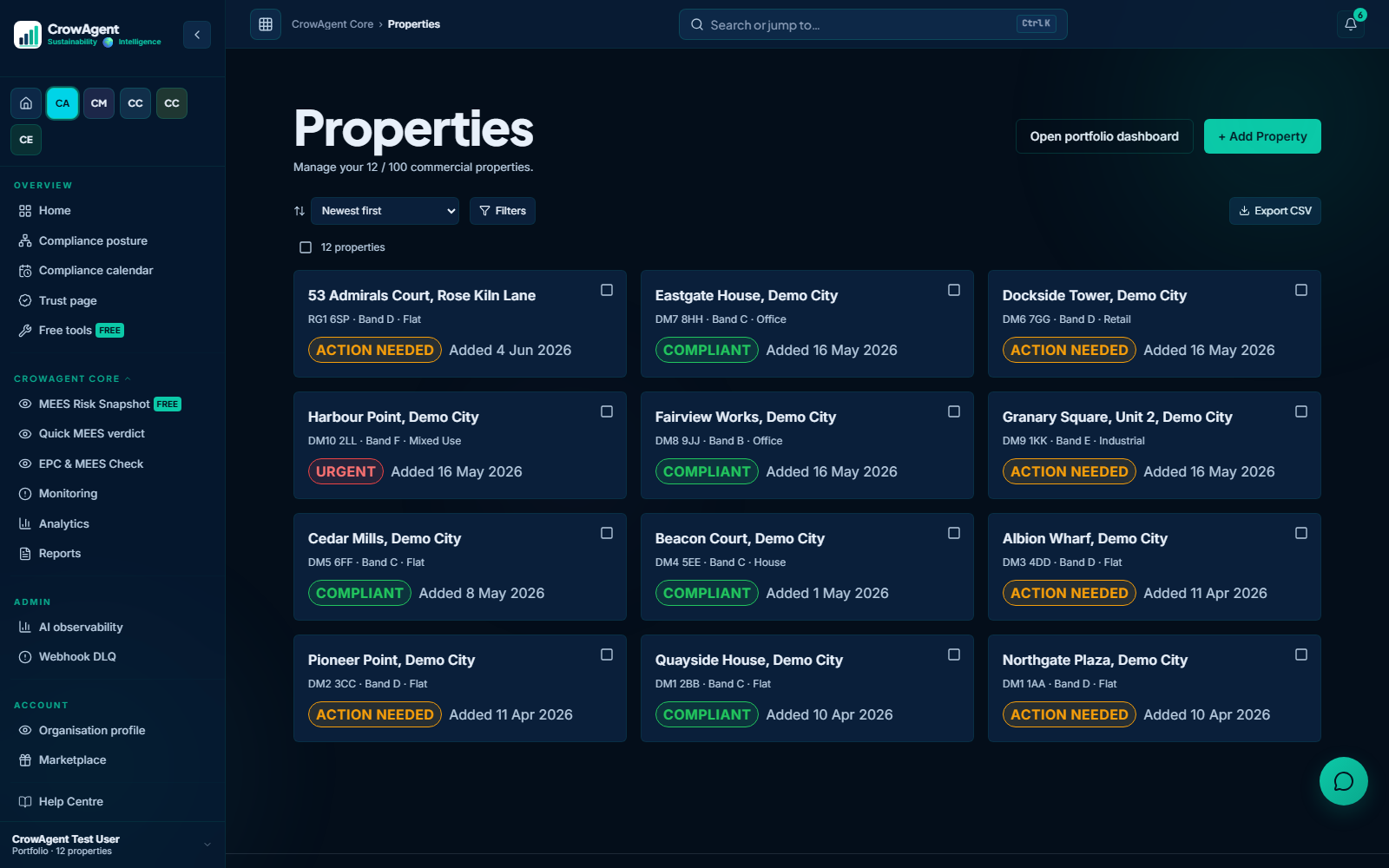1389x868 pixels.
Task: Open Reports page
Action: pos(59,554)
